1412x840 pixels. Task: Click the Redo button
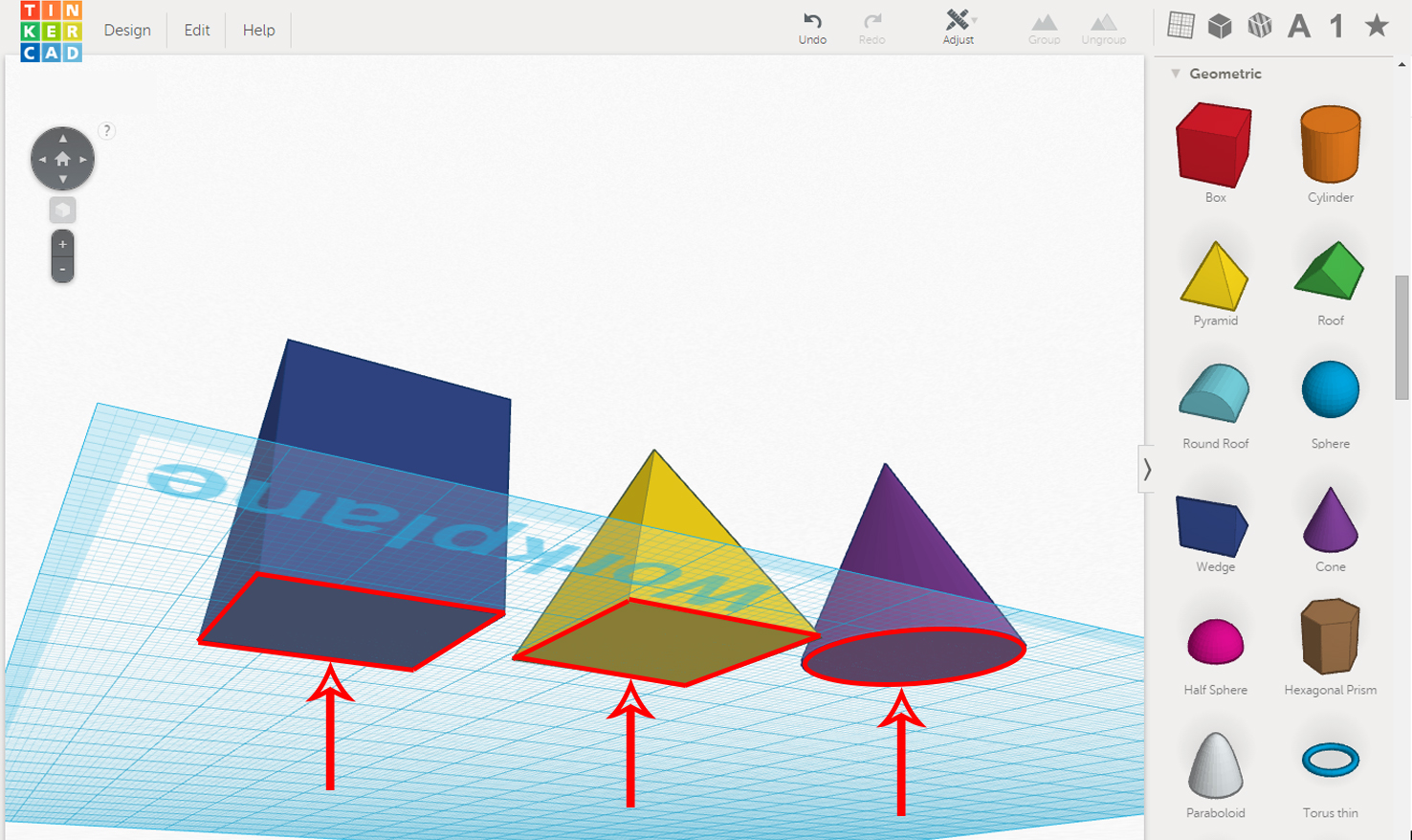pyautogui.click(x=871, y=28)
